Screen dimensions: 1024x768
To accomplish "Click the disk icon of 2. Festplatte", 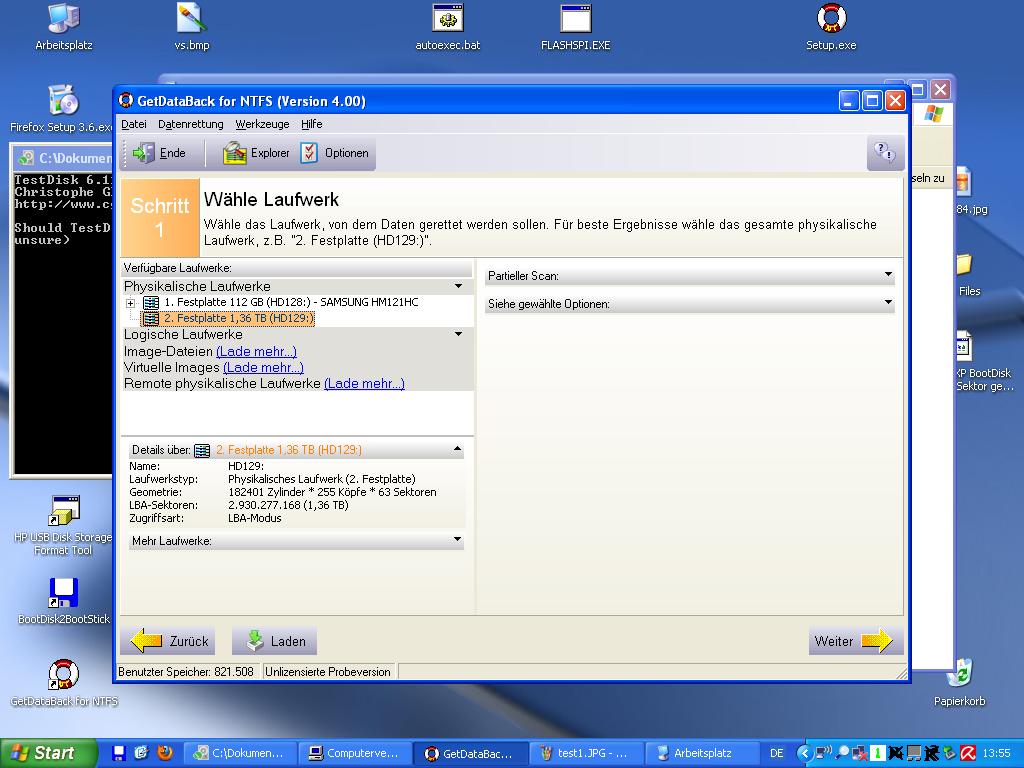I will 151,318.
